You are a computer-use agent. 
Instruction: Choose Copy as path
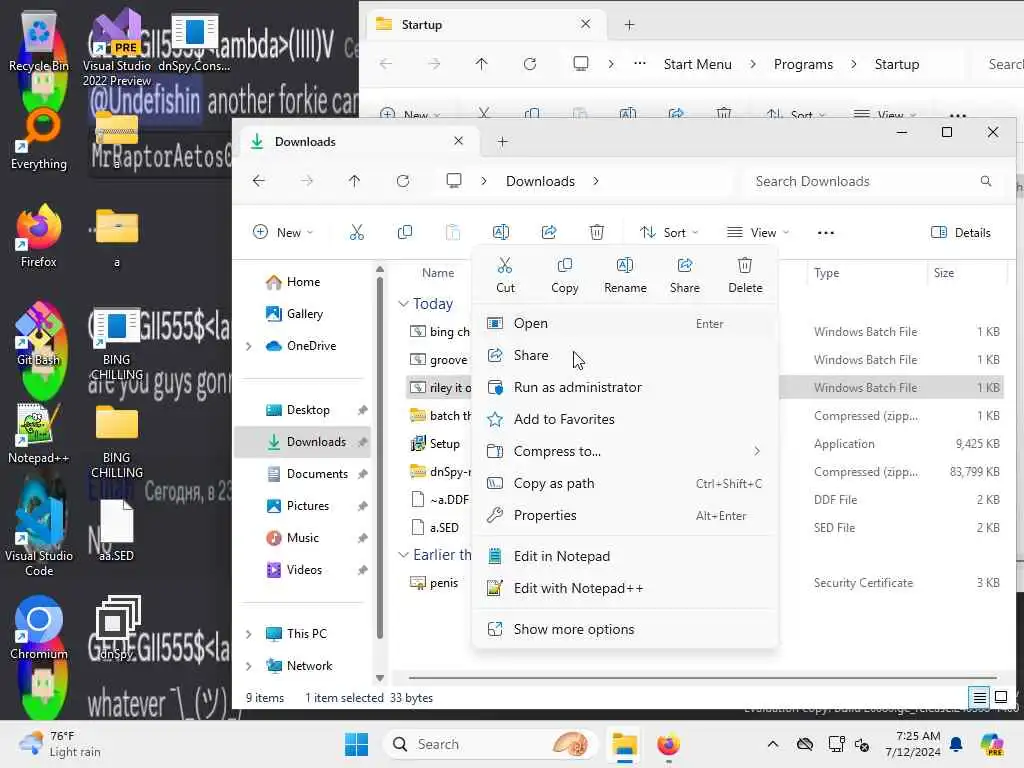coord(625,483)
